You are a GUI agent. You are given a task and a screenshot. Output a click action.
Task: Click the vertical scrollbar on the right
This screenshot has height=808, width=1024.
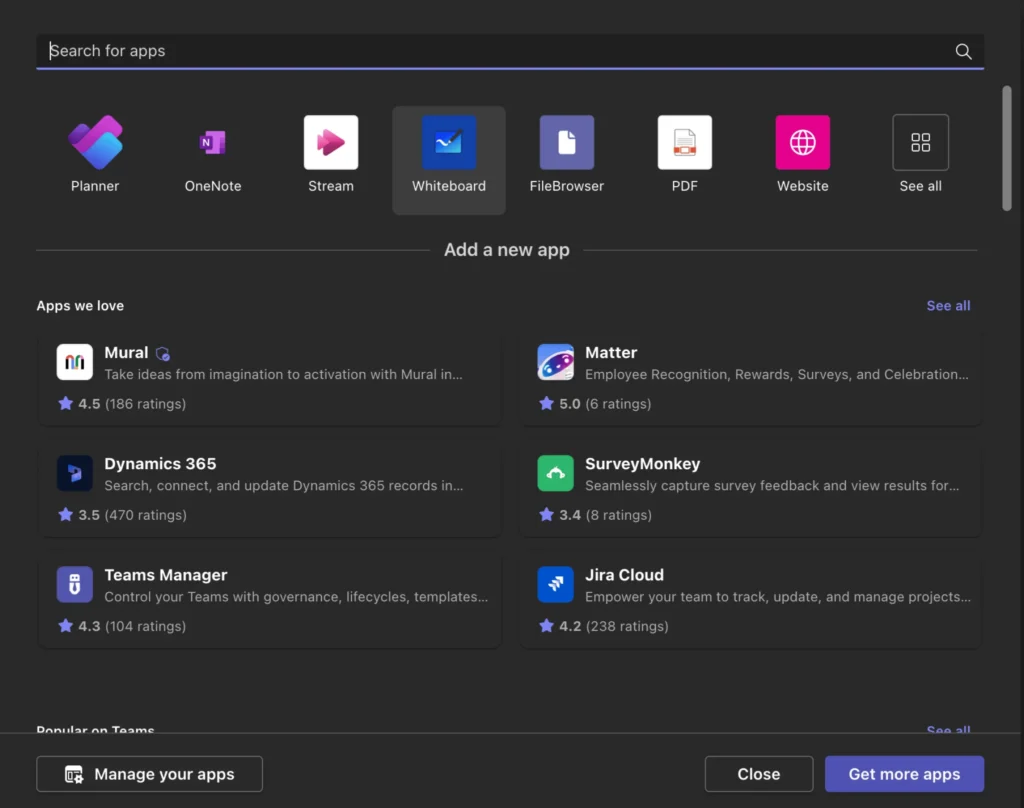pos(1007,148)
